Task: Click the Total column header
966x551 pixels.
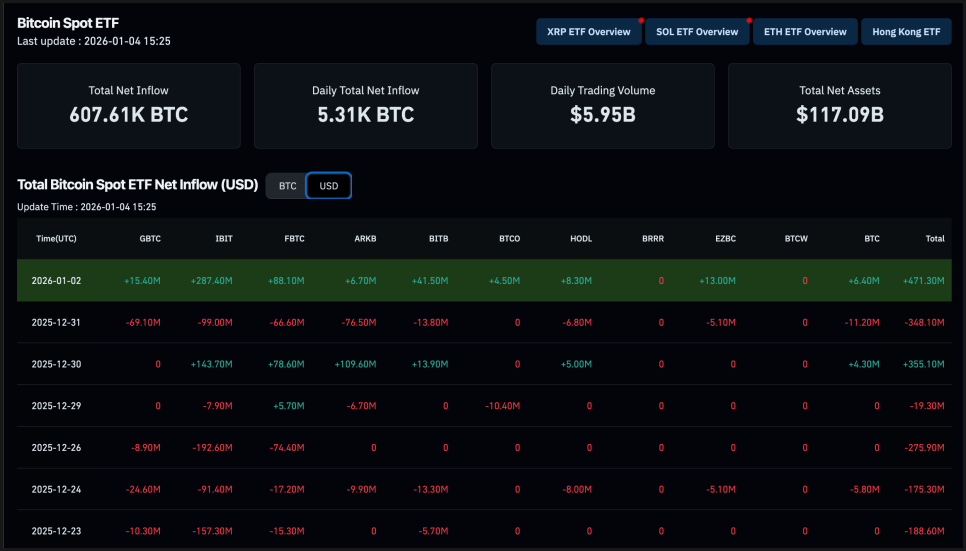Action: pos(934,239)
